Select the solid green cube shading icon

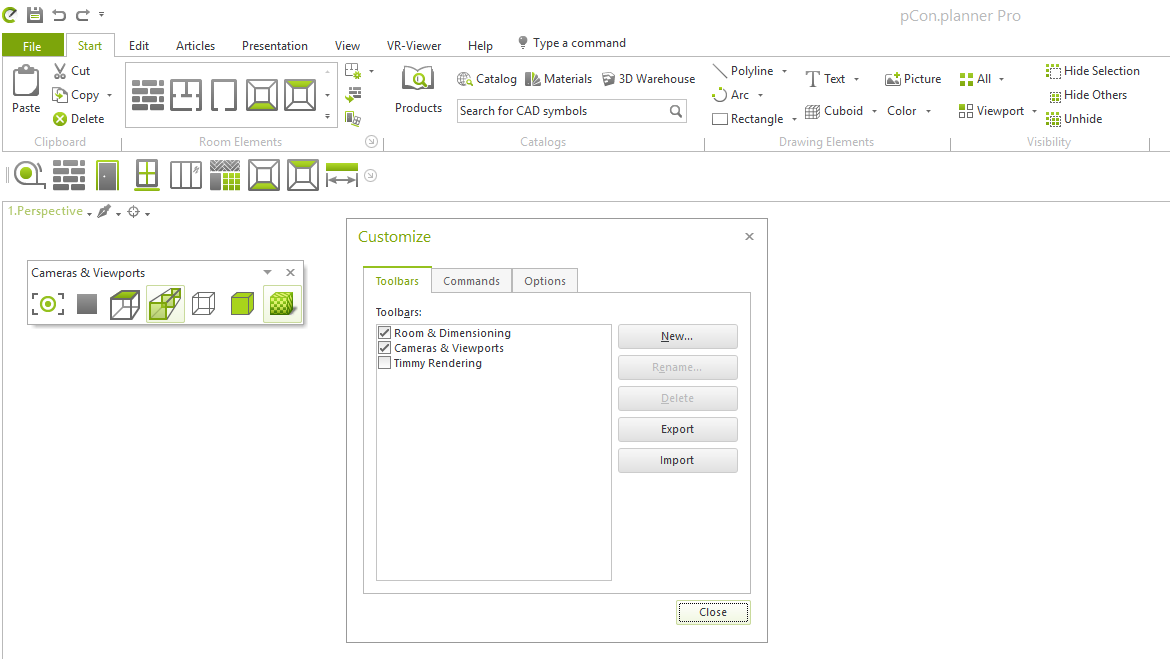[242, 304]
